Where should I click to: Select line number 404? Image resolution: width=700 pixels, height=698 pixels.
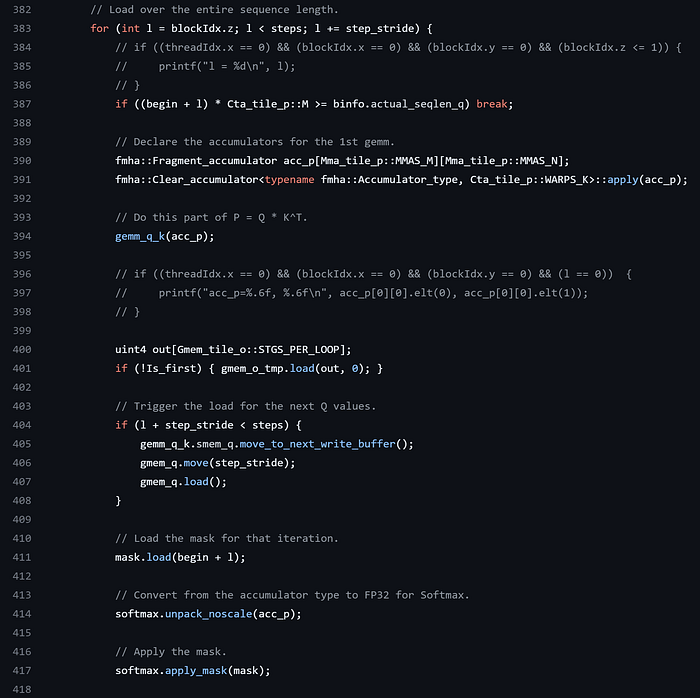[x=22, y=425]
